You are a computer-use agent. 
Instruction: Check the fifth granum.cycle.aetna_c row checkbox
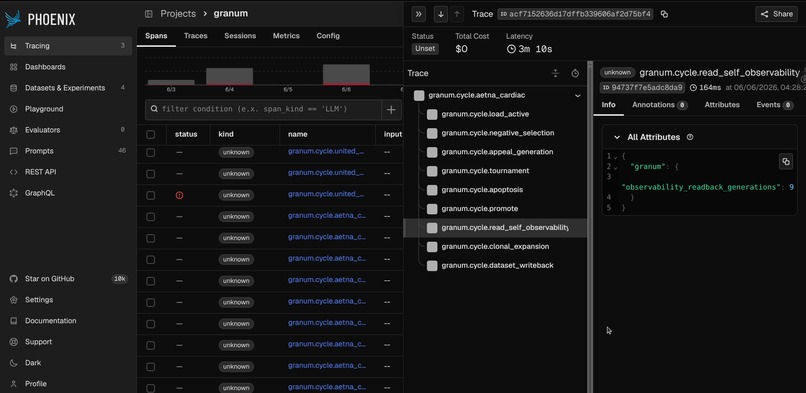coord(151,303)
